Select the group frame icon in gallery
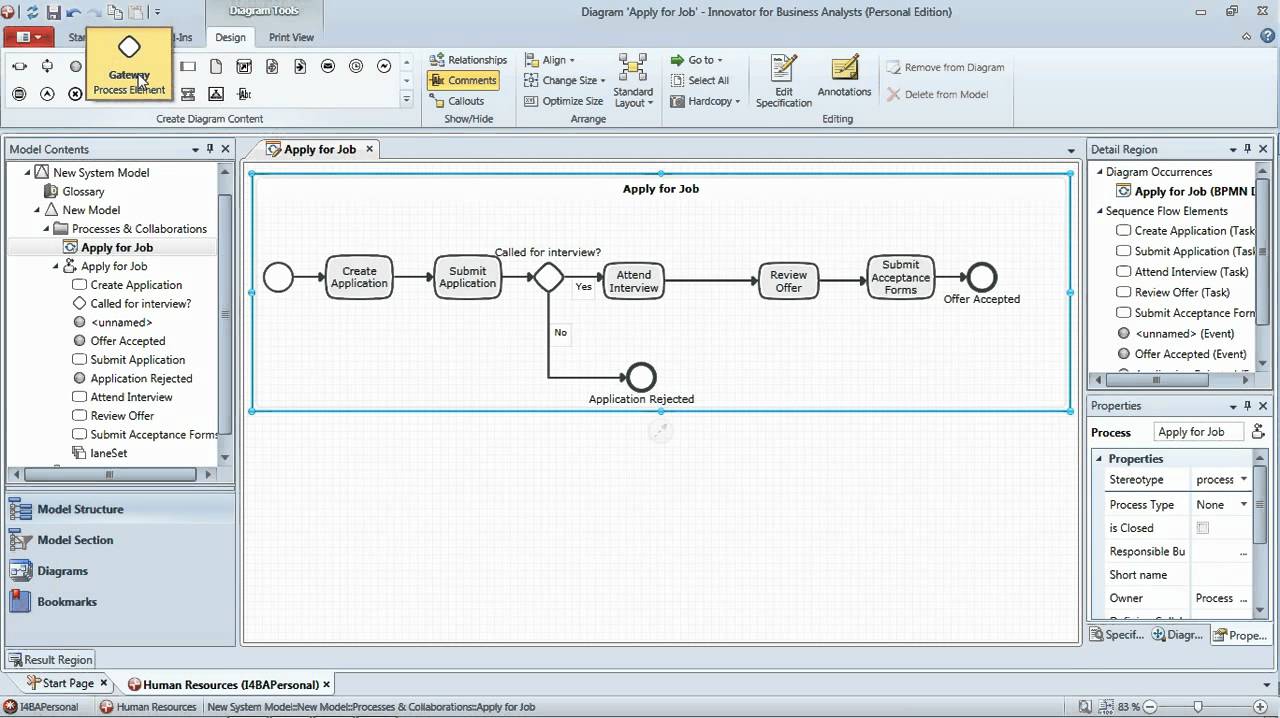Viewport: 1280px width, 718px height. 216,94
